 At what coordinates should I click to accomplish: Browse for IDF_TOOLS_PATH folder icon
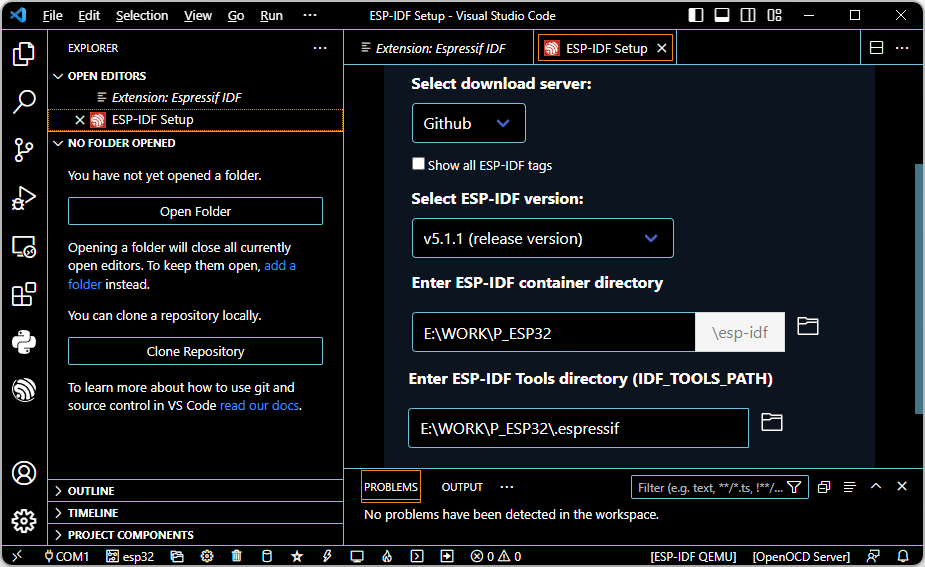(x=772, y=422)
